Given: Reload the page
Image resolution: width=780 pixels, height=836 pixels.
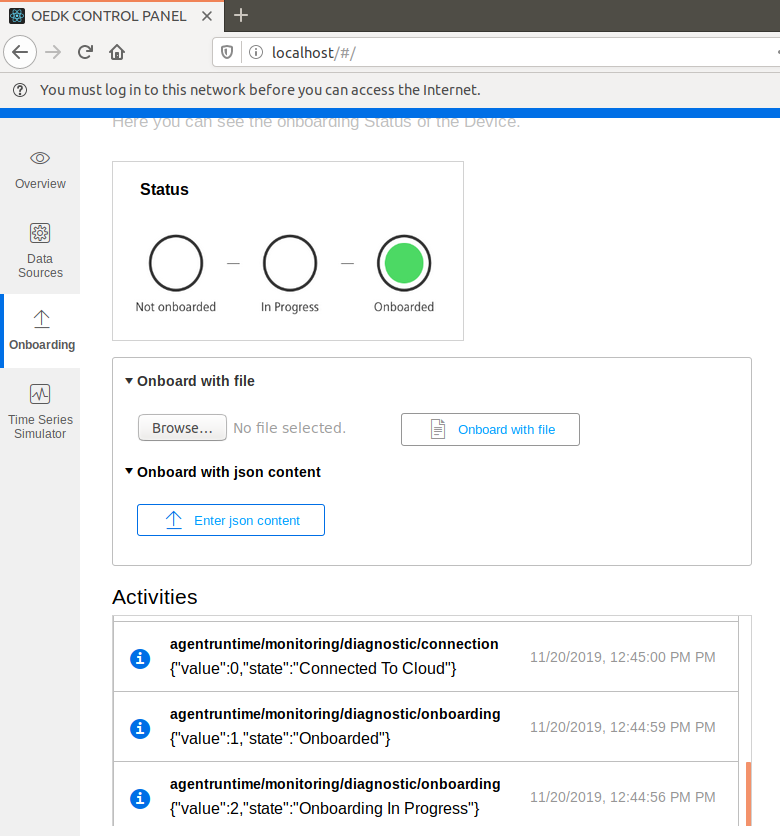Looking at the screenshot, I should coord(85,52).
